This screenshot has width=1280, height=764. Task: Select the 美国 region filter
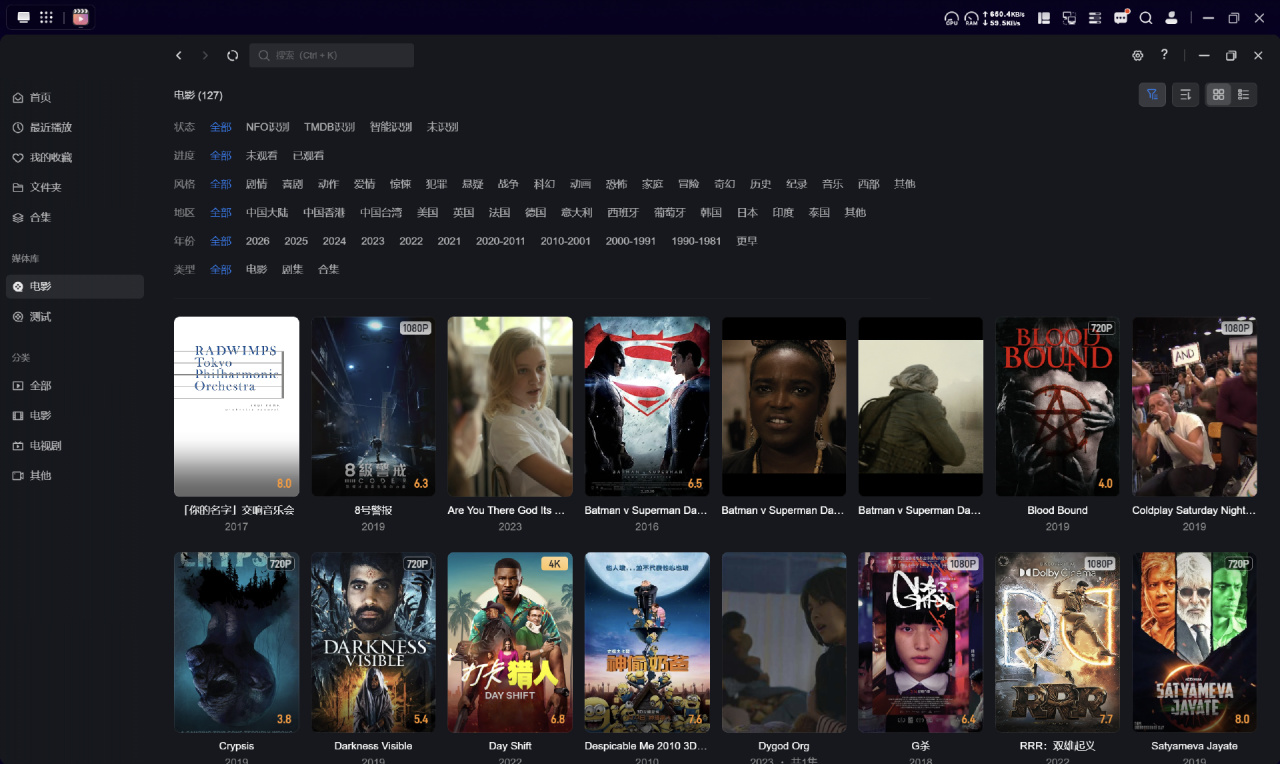pos(428,213)
